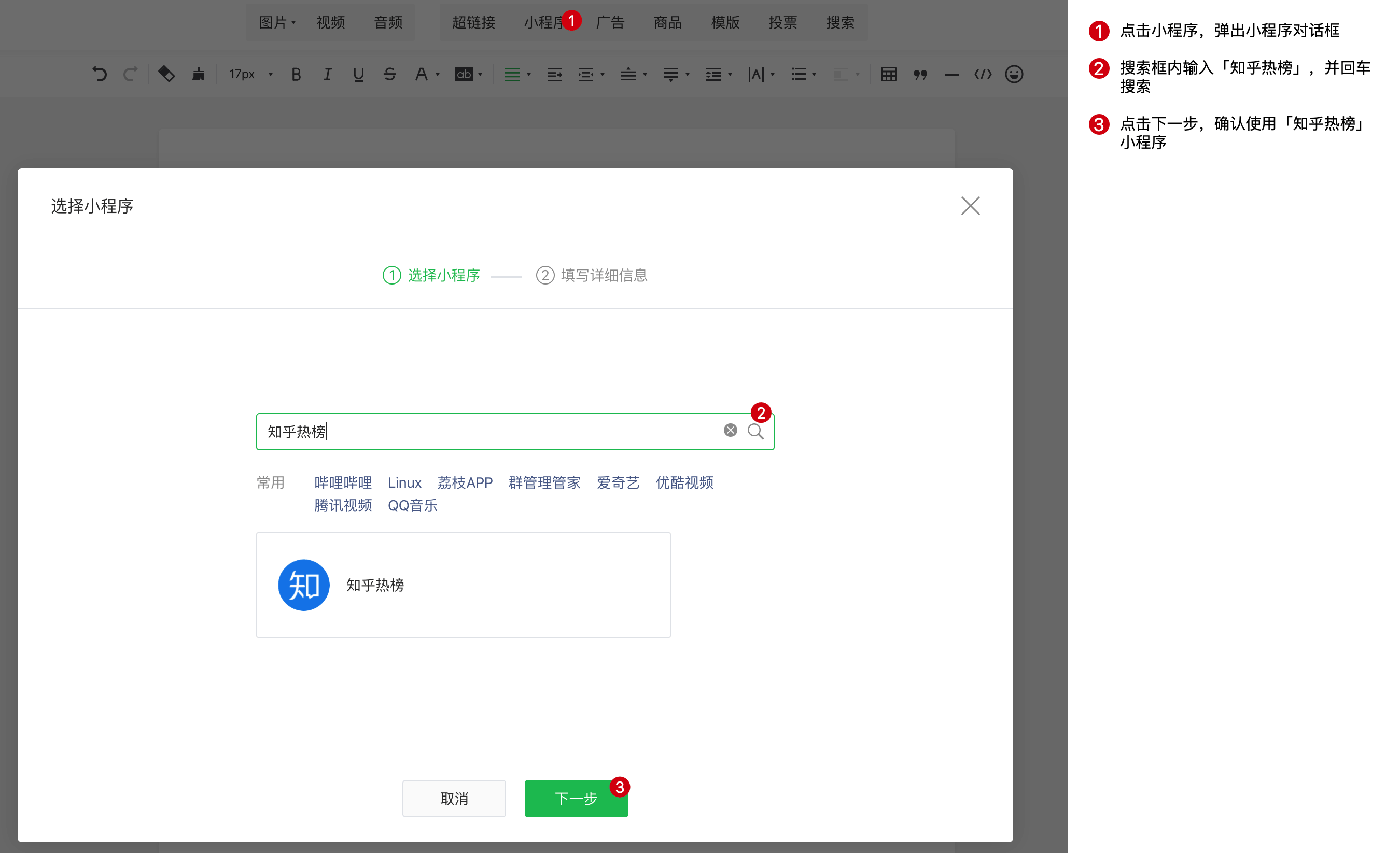This screenshot has height=853, width=1400.
Task: Toggle strikethrough formatting
Action: 390,75
